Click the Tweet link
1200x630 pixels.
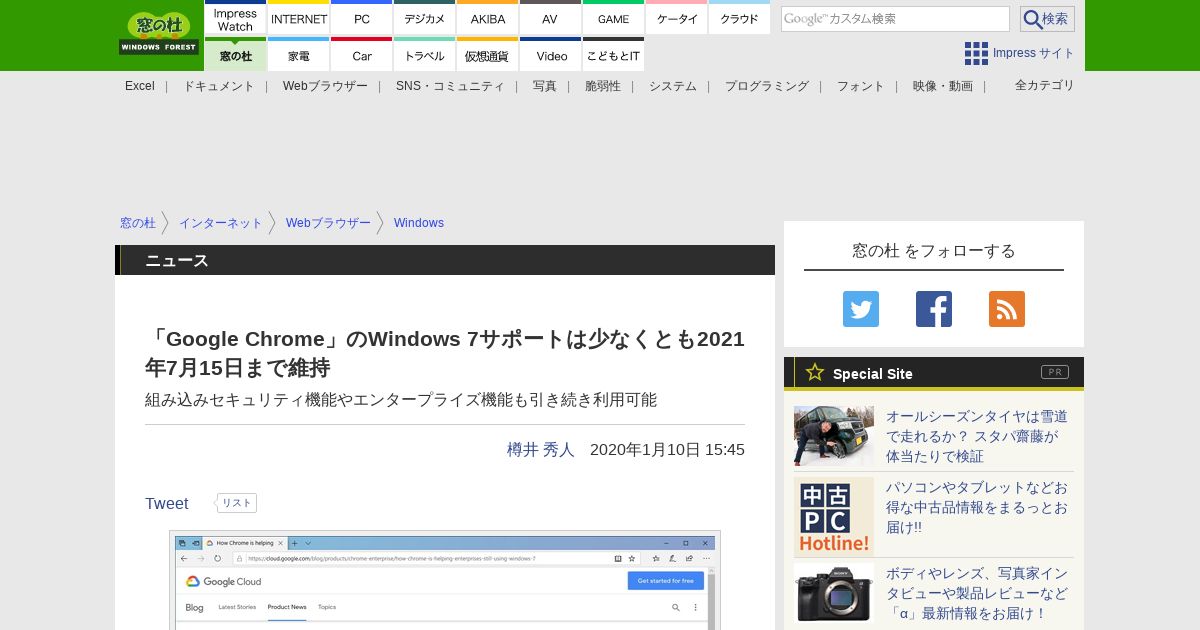coord(167,504)
